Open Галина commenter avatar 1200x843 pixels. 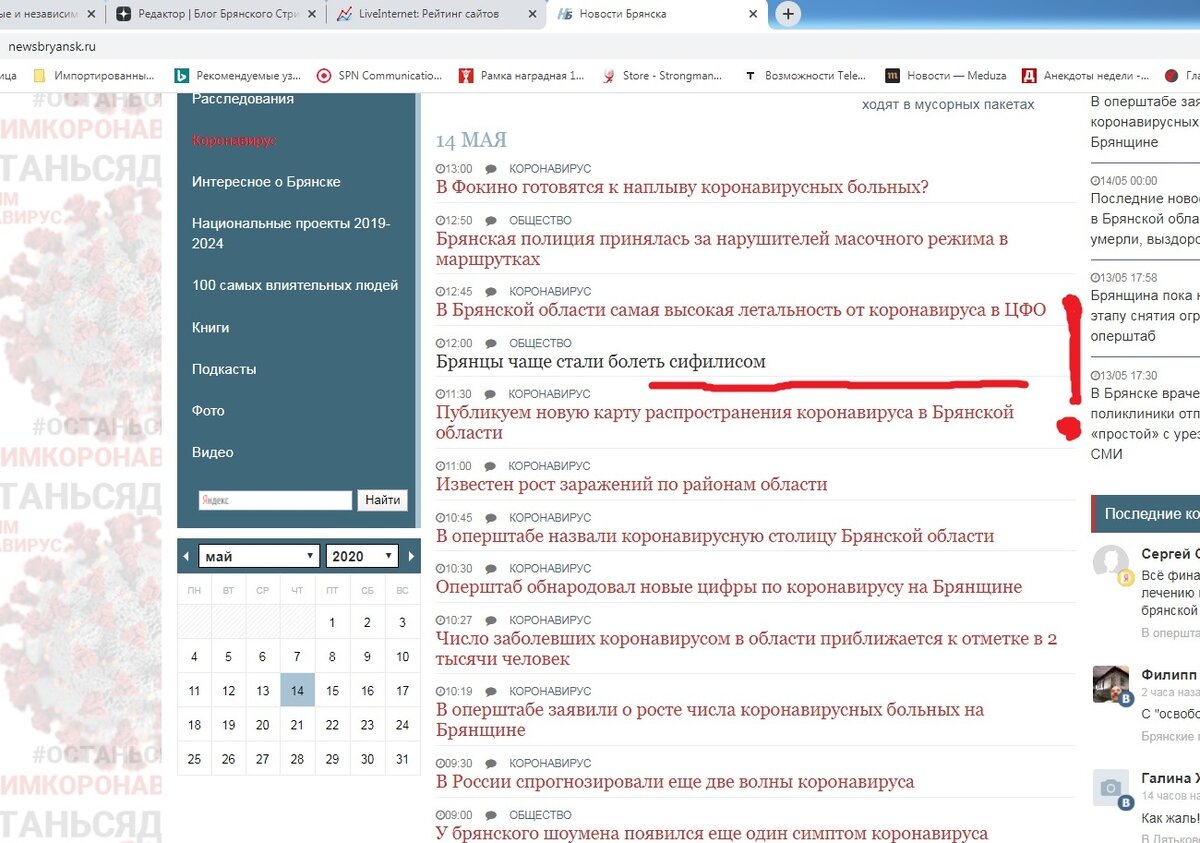[x=1111, y=789]
